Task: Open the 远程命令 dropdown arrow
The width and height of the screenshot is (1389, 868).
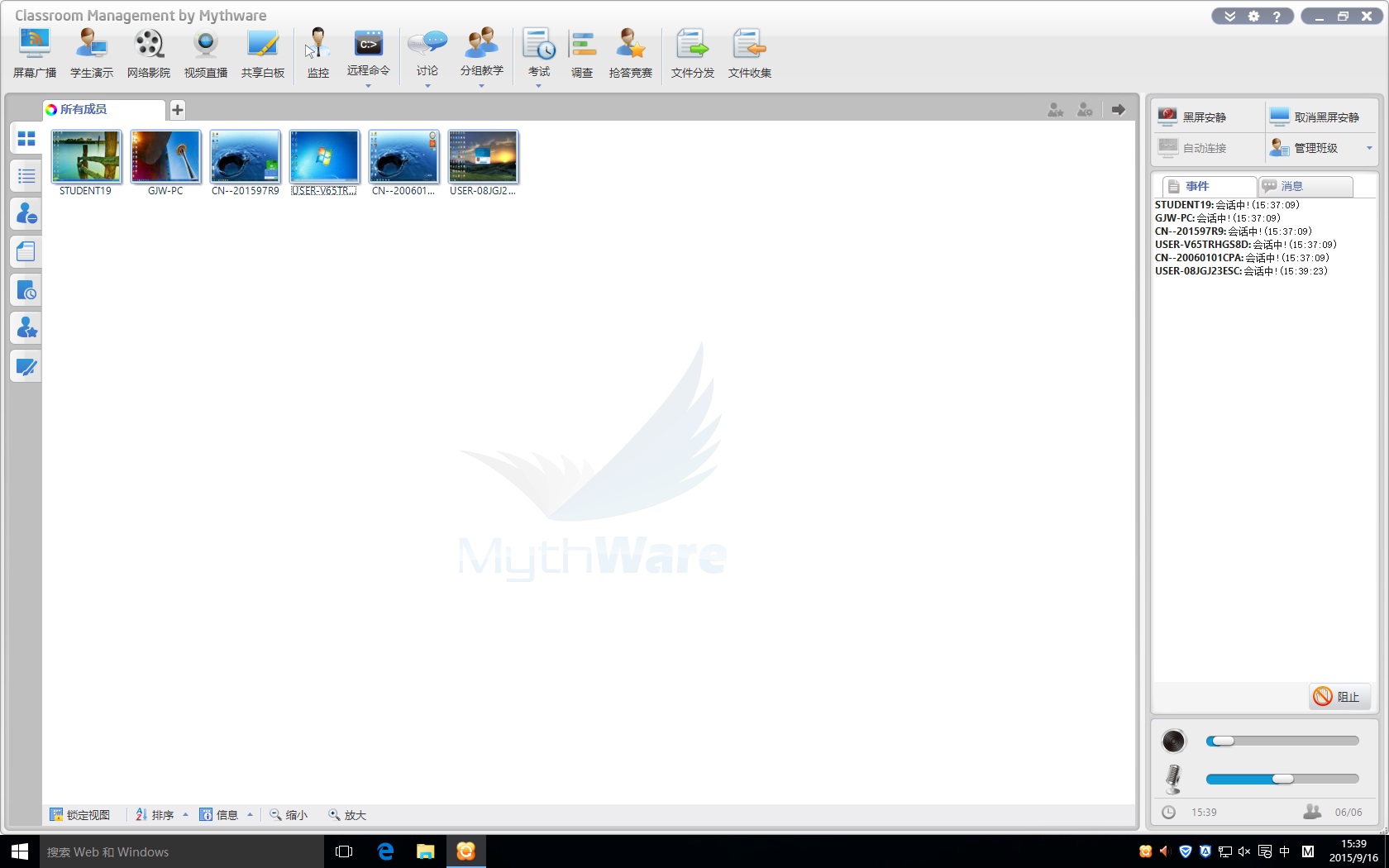Action: pos(369,85)
